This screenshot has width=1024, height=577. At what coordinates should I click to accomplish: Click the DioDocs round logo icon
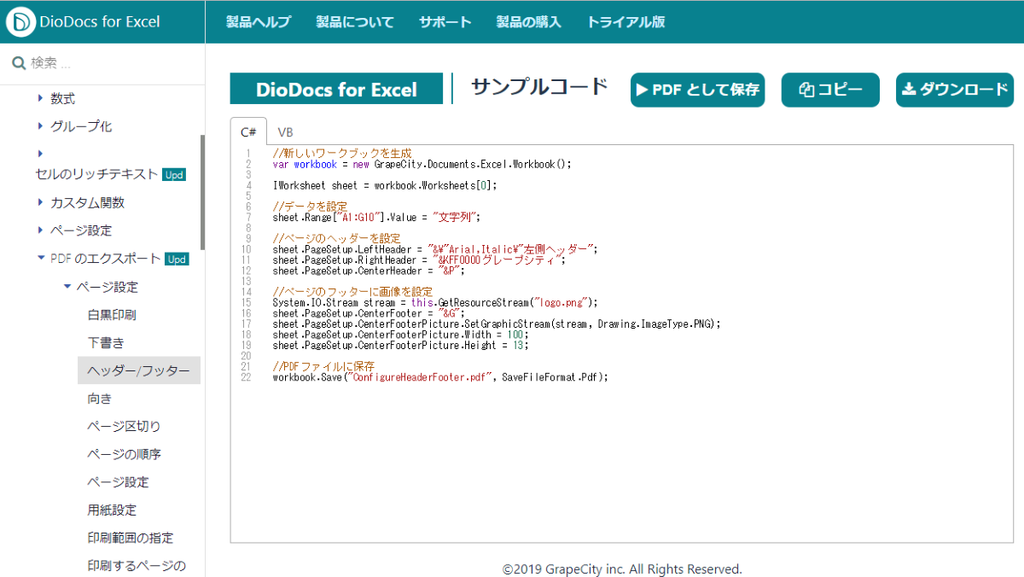(20, 22)
